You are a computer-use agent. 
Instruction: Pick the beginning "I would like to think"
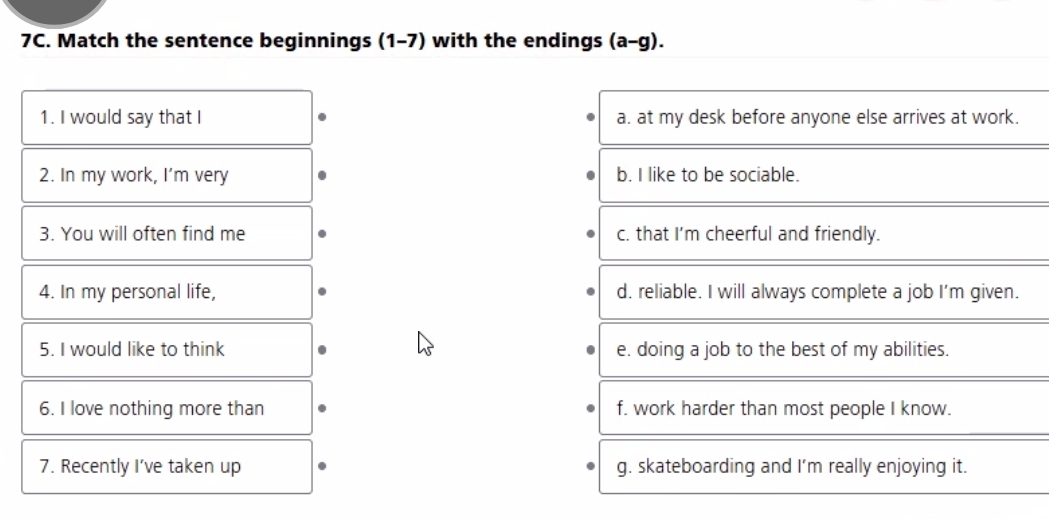[x=166, y=350]
